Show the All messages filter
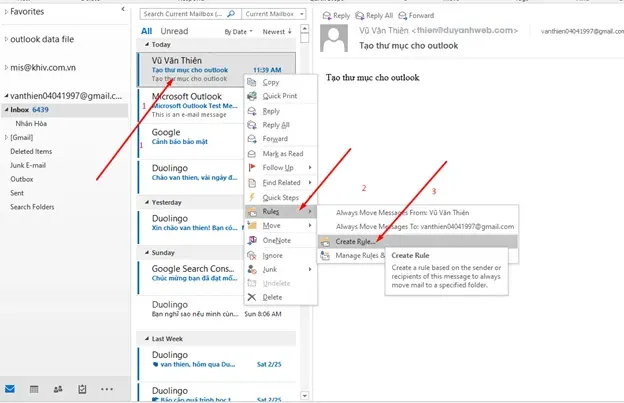This screenshot has height=403, width=624. (146, 31)
